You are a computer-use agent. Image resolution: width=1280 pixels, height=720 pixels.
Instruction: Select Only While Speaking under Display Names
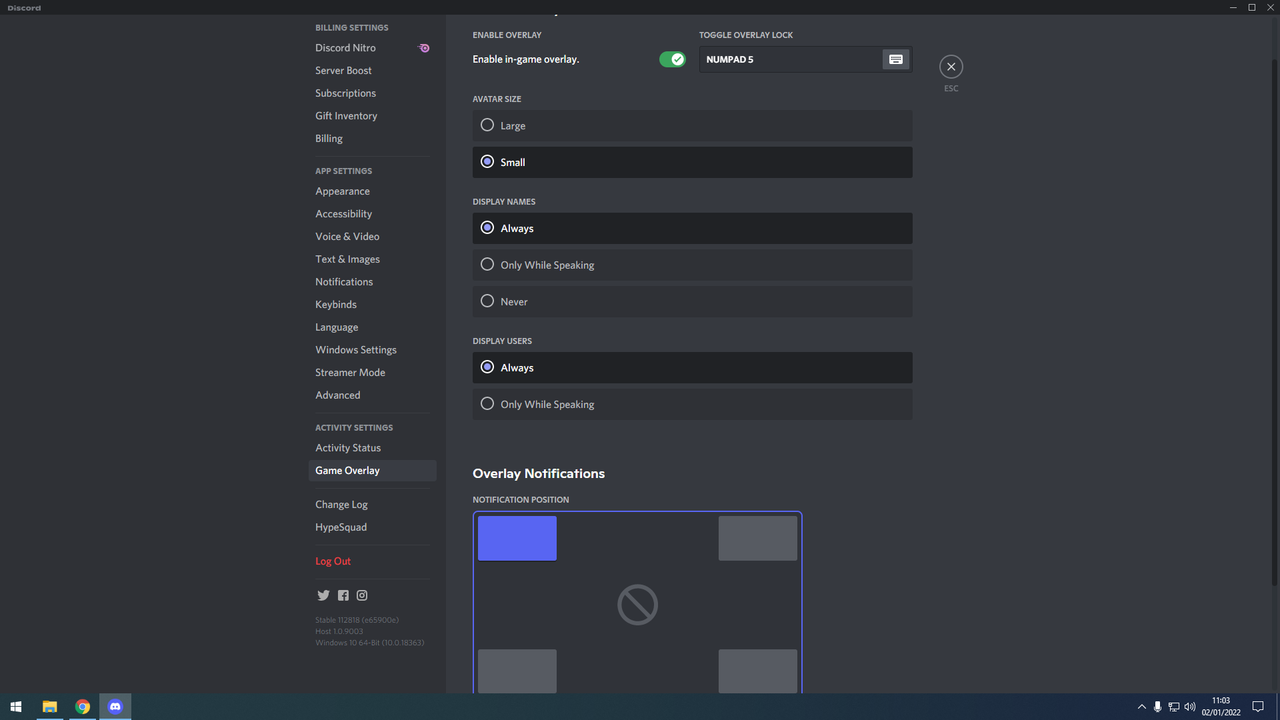[692, 265]
